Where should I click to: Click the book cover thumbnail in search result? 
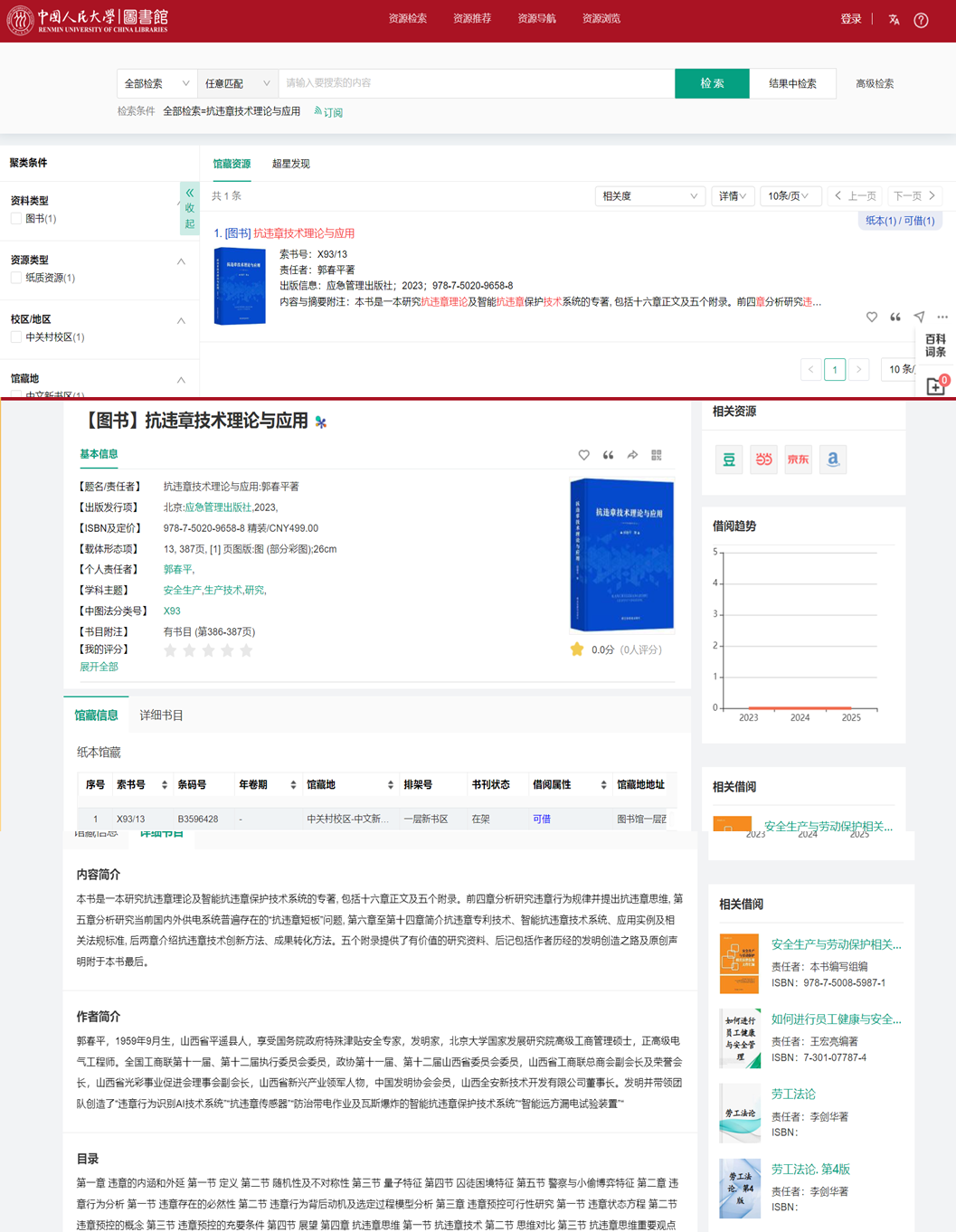240,287
